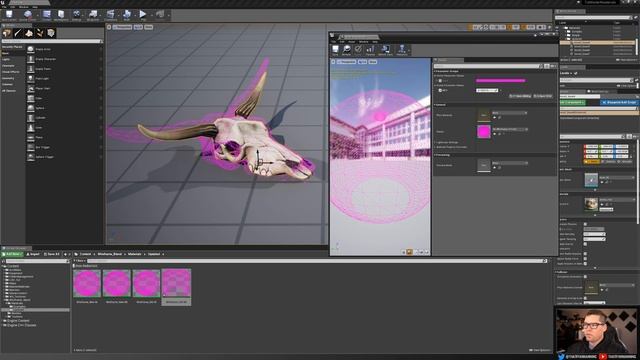Click Hierarchy in material instance toolbar
Viewport: 640px width, 360px height.
pos(402,50)
